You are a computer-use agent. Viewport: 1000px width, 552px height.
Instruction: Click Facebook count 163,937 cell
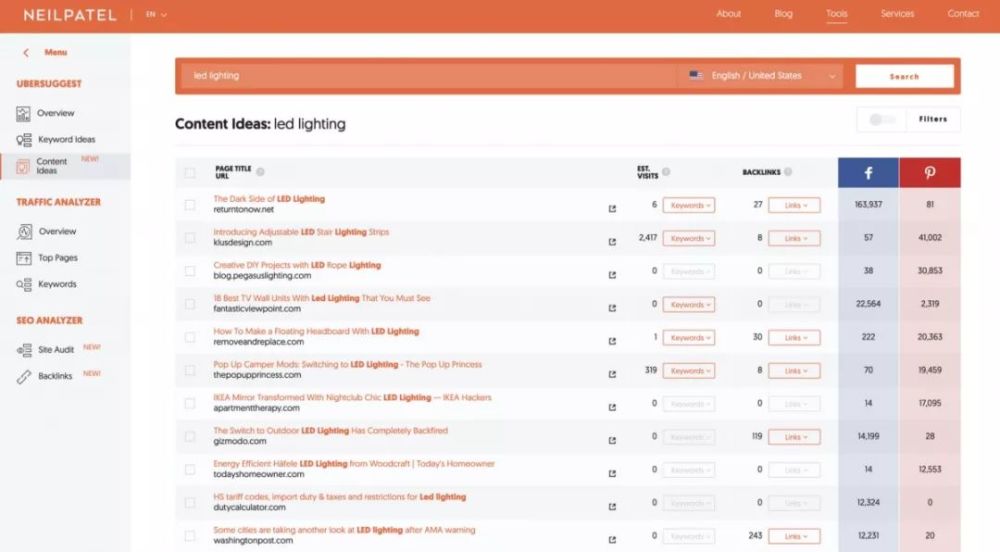(868, 205)
